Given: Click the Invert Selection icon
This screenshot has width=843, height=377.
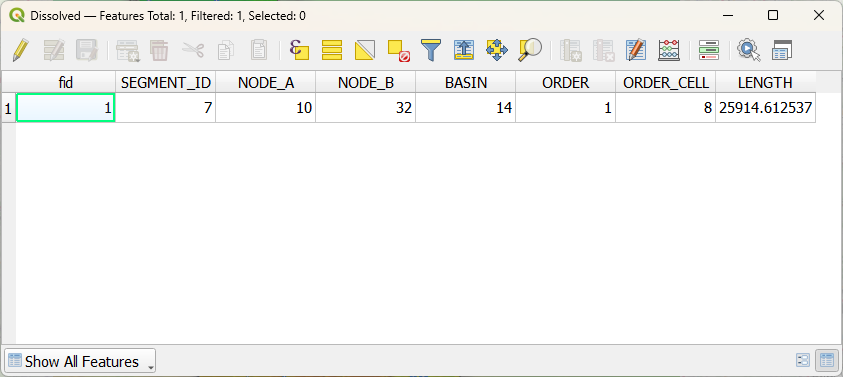Looking at the screenshot, I should coord(365,50).
